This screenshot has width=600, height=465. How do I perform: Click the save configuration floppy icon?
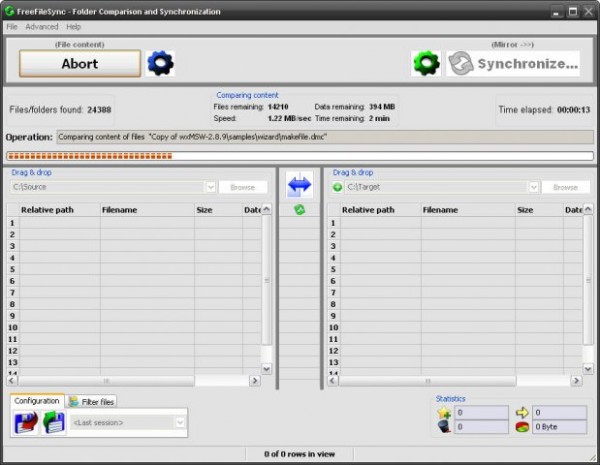(25, 422)
